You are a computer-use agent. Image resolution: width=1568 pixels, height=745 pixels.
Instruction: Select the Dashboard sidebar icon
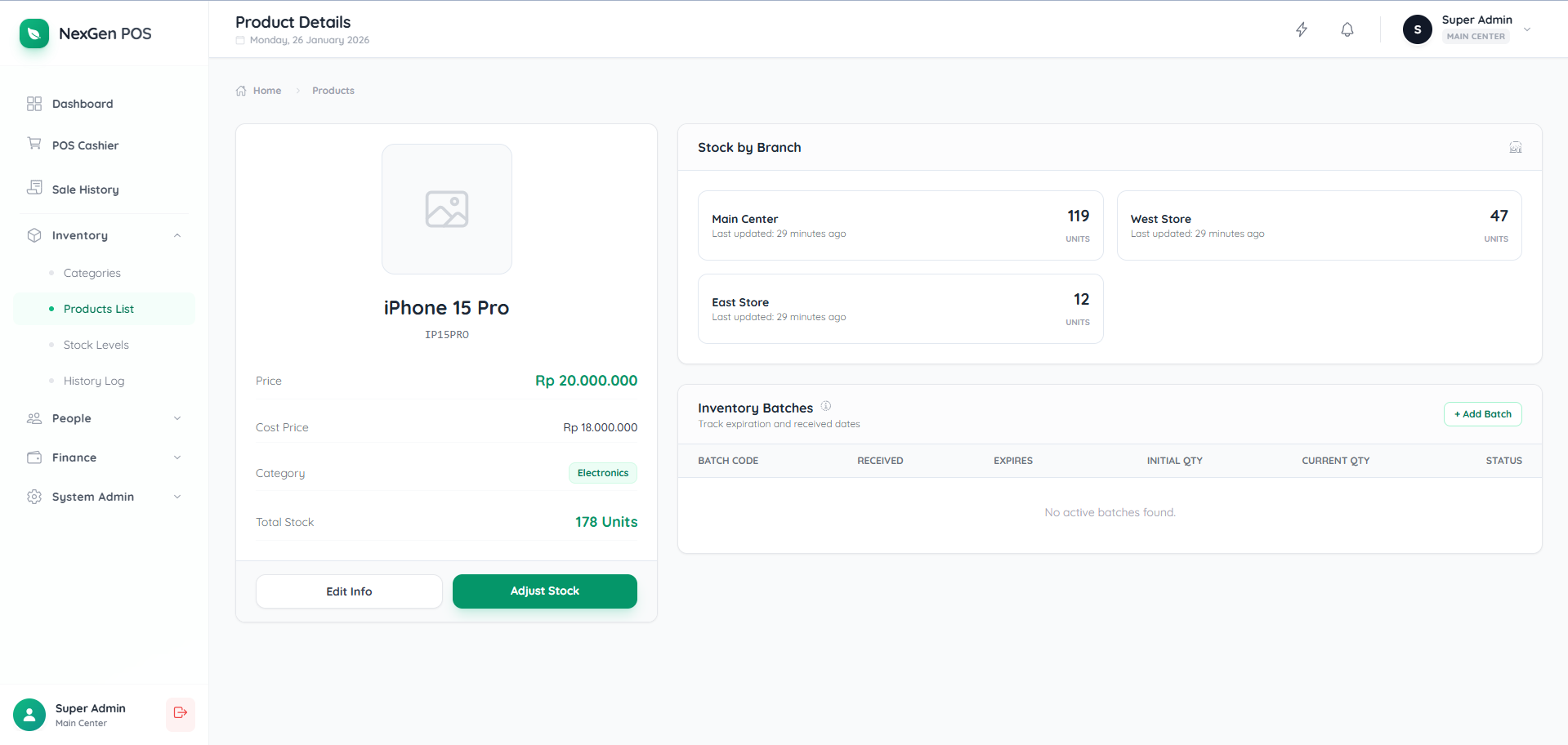coord(34,104)
